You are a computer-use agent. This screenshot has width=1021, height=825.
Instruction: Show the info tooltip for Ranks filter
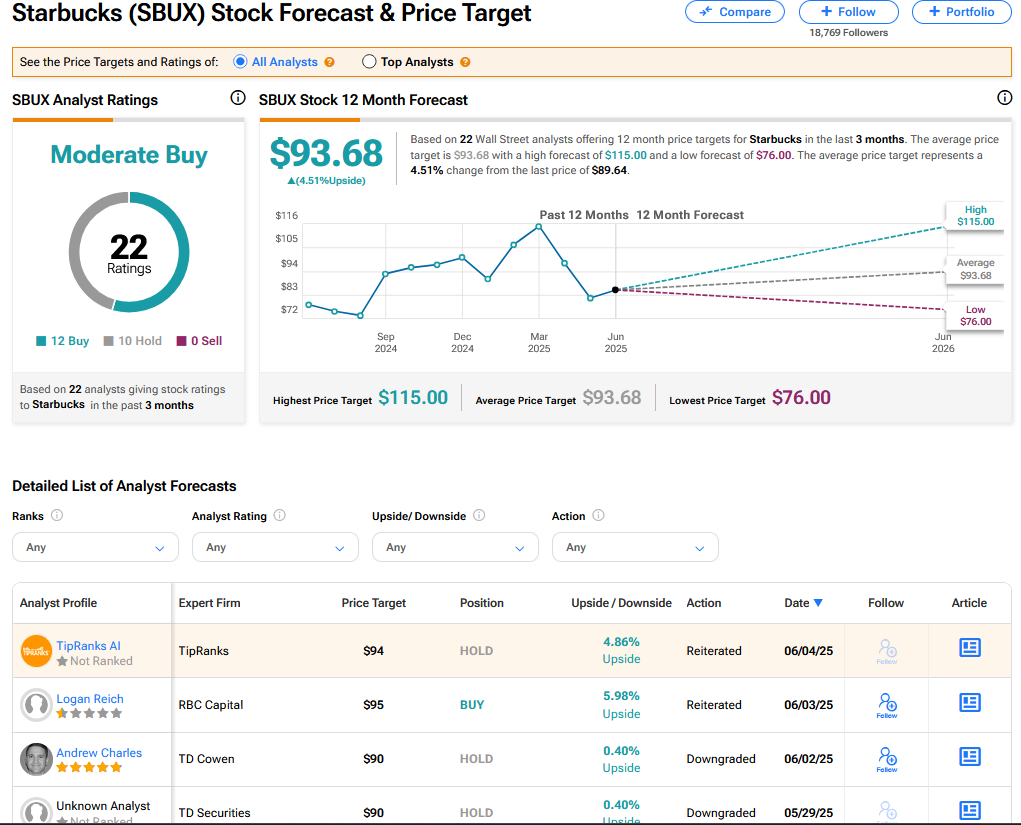click(x=57, y=515)
